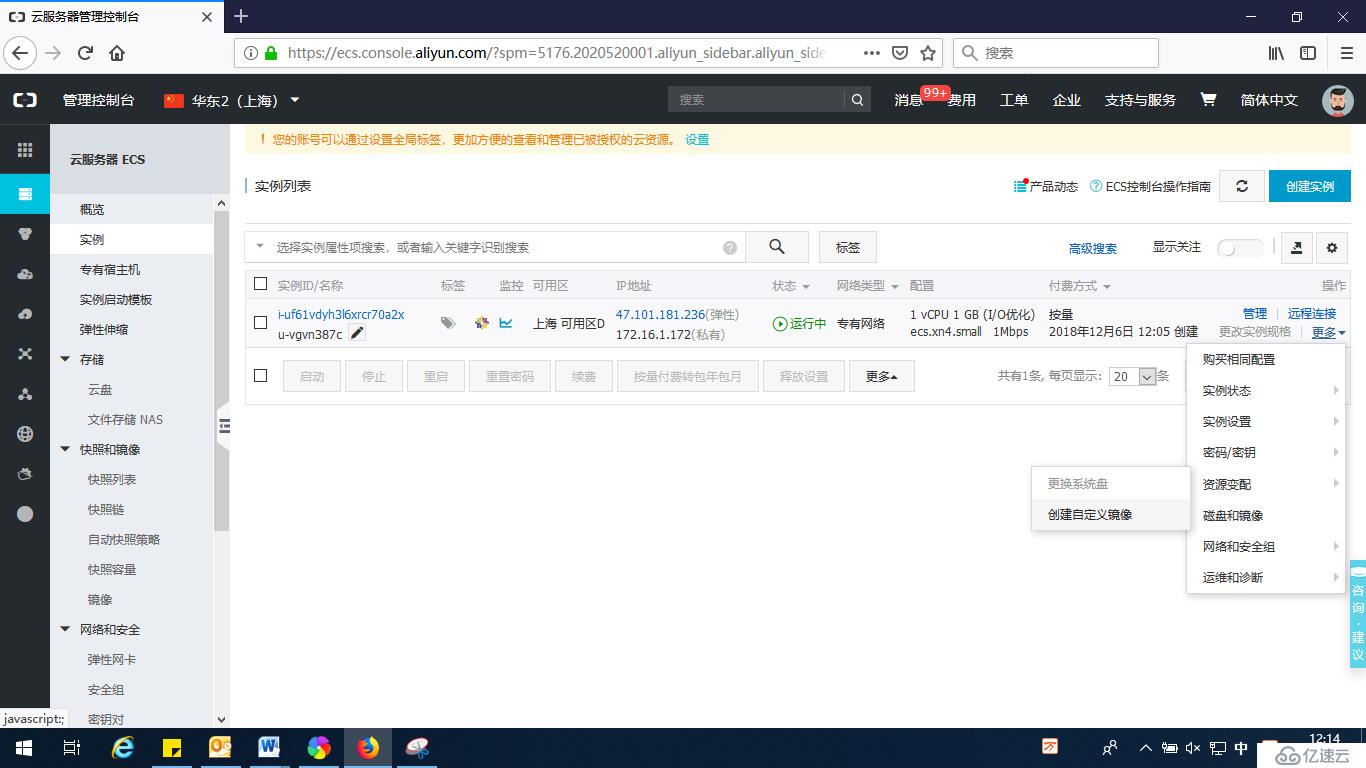Open the 高级搜索 link
The image size is (1366, 768).
click(x=1093, y=249)
